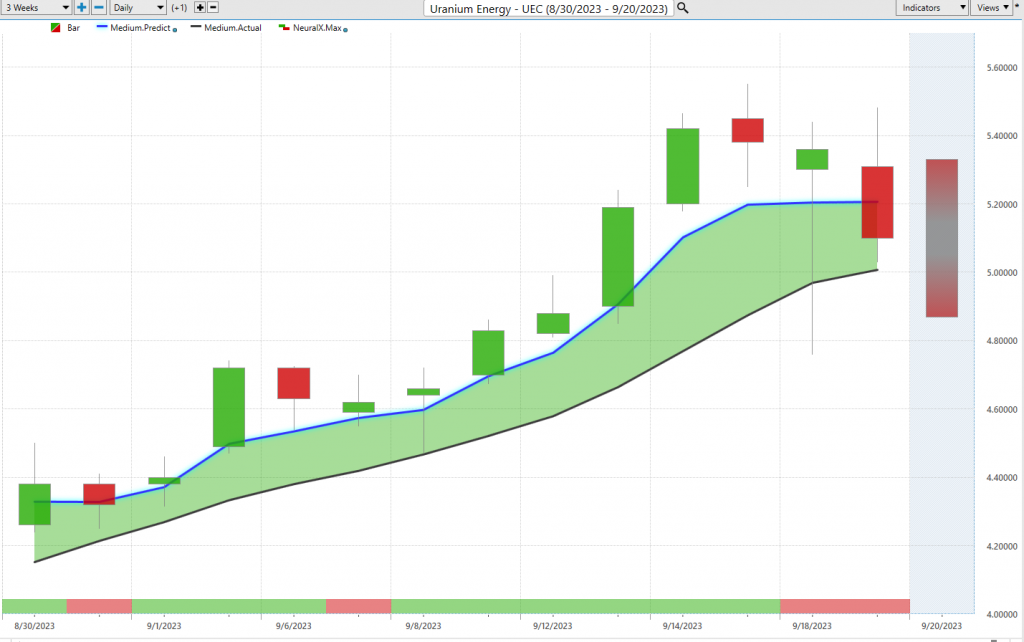The height and width of the screenshot is (642, 1024).
Task: Click the 4.40000 price axis label
Action: click(1002, 477)
